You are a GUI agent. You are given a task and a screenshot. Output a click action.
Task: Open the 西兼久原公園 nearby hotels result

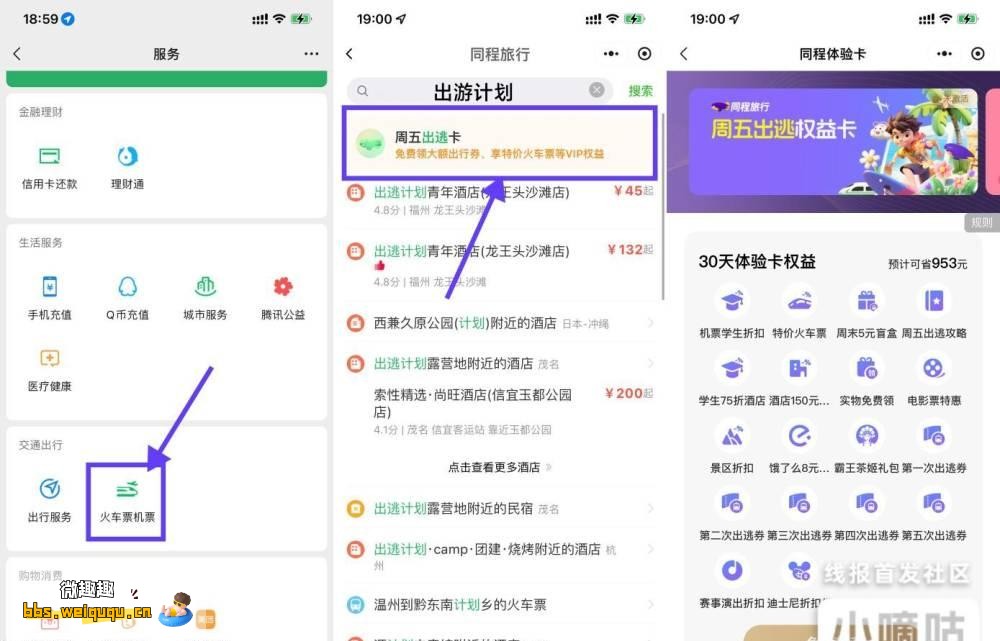pos(500,323)
